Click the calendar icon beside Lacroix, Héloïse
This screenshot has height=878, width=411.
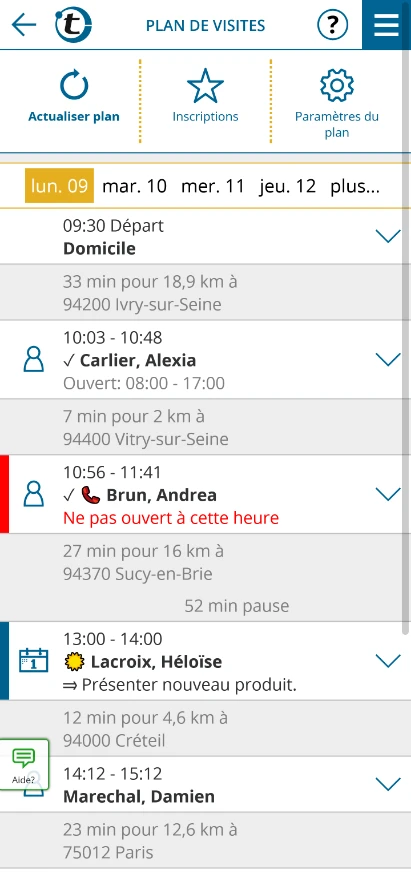pyautogui.click(x=34, y=660)
